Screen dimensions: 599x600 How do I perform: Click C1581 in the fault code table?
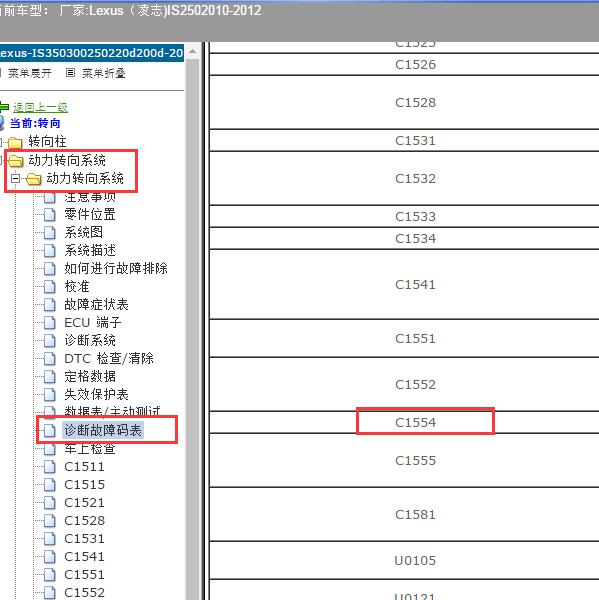pos(415,514)
